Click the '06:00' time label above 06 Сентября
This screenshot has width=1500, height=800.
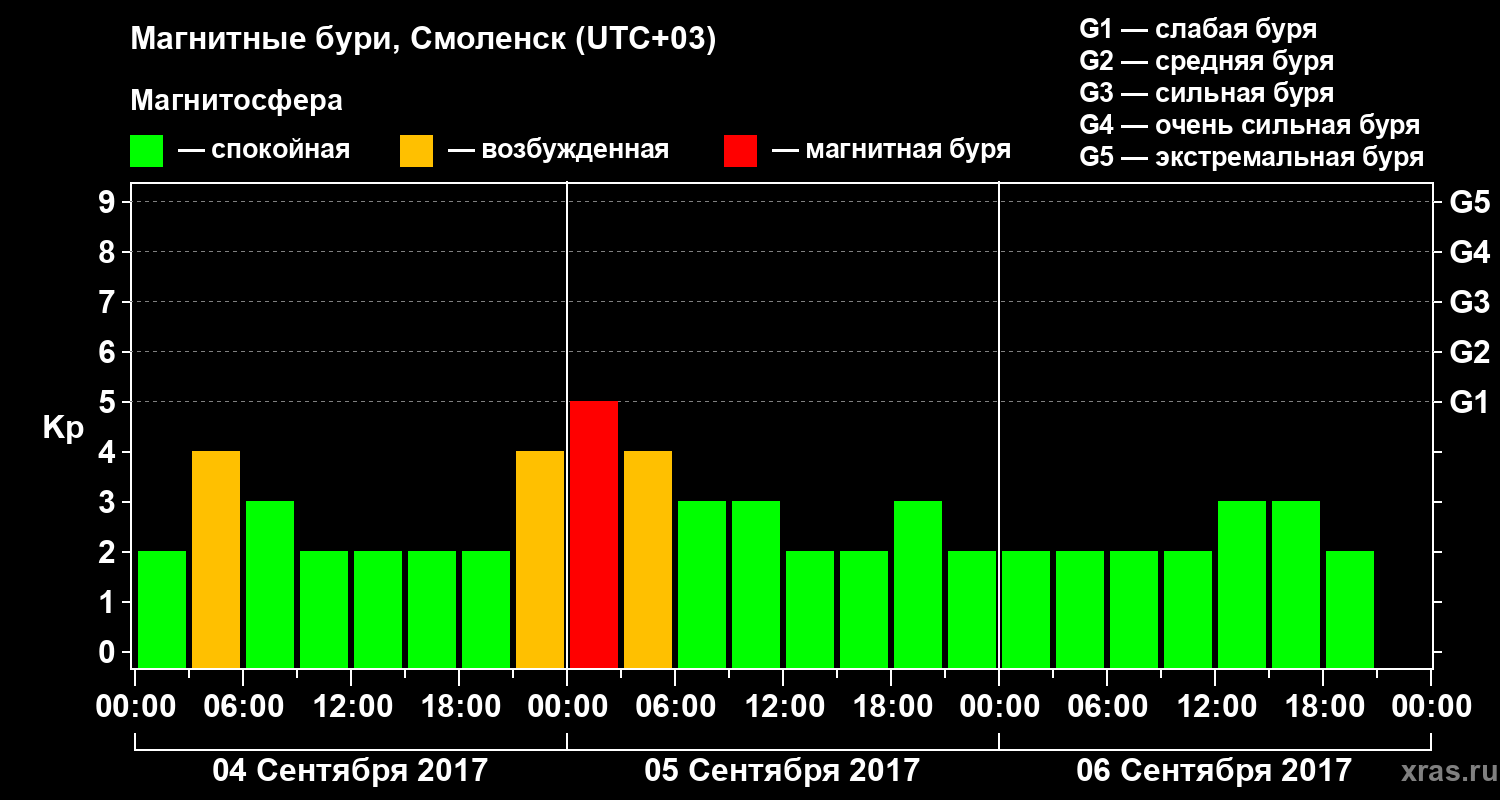[1107, 707]
